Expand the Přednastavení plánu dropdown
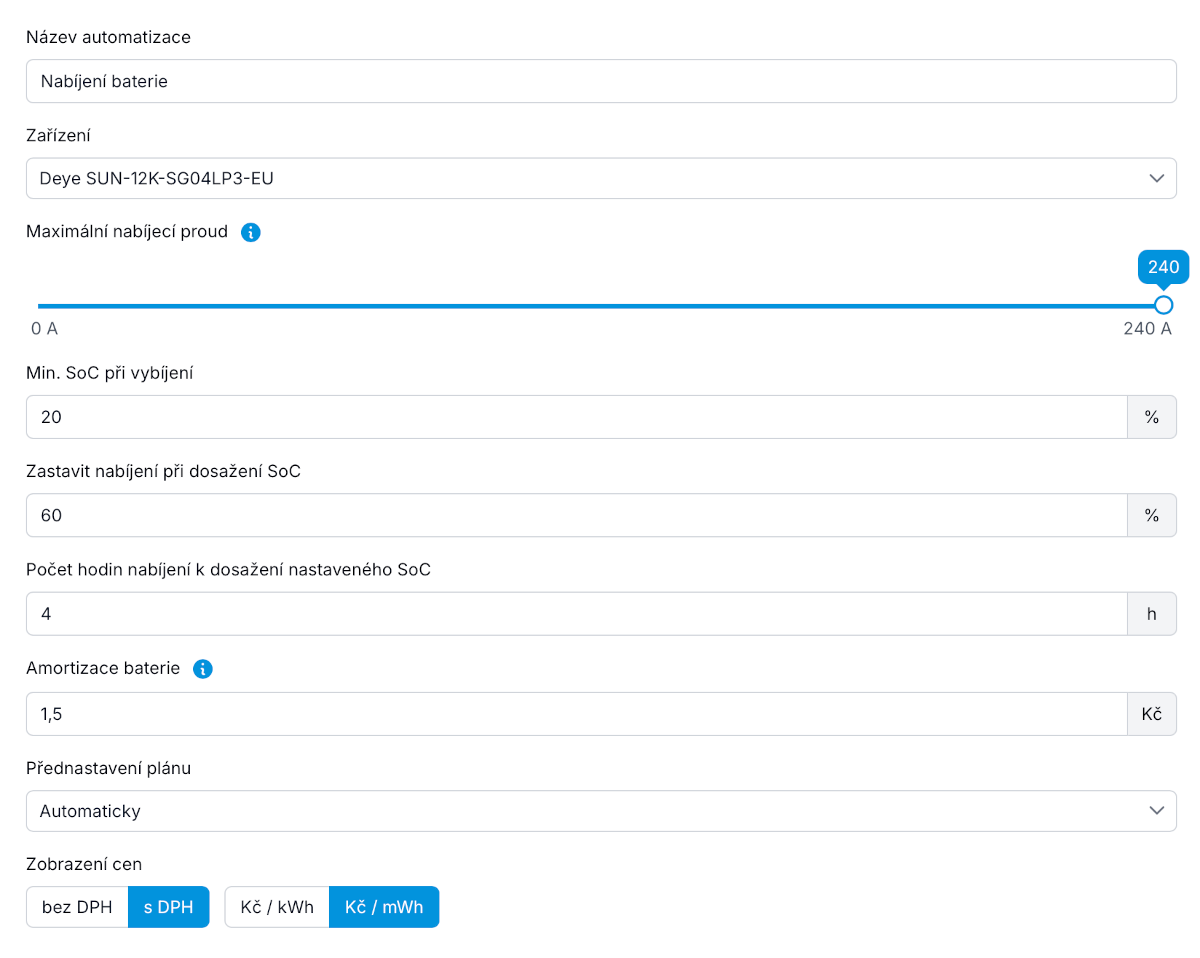Viewport: 1200px width, 958px height. tap(600, 811)
